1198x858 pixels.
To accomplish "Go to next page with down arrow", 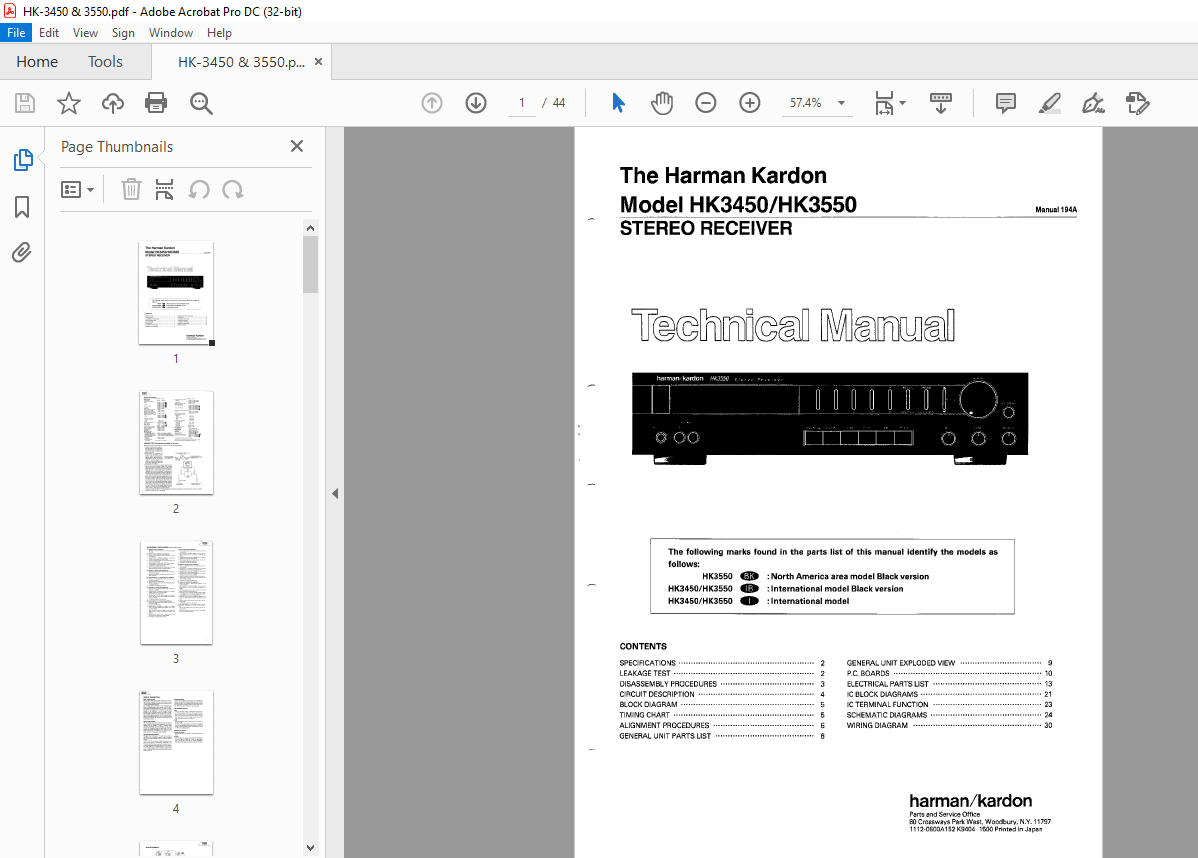I will pyautogui.click(x=476, y=103).
